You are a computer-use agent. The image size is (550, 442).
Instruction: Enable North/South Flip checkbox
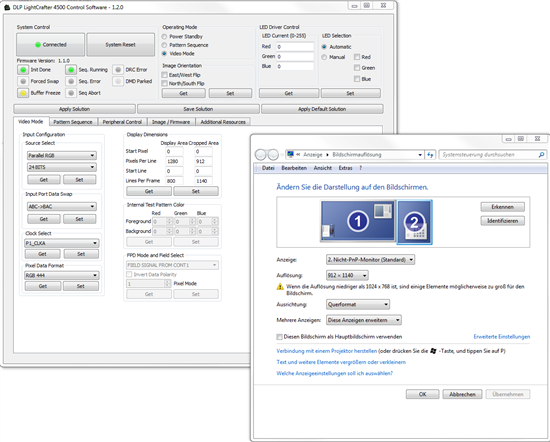coord(164,83)
